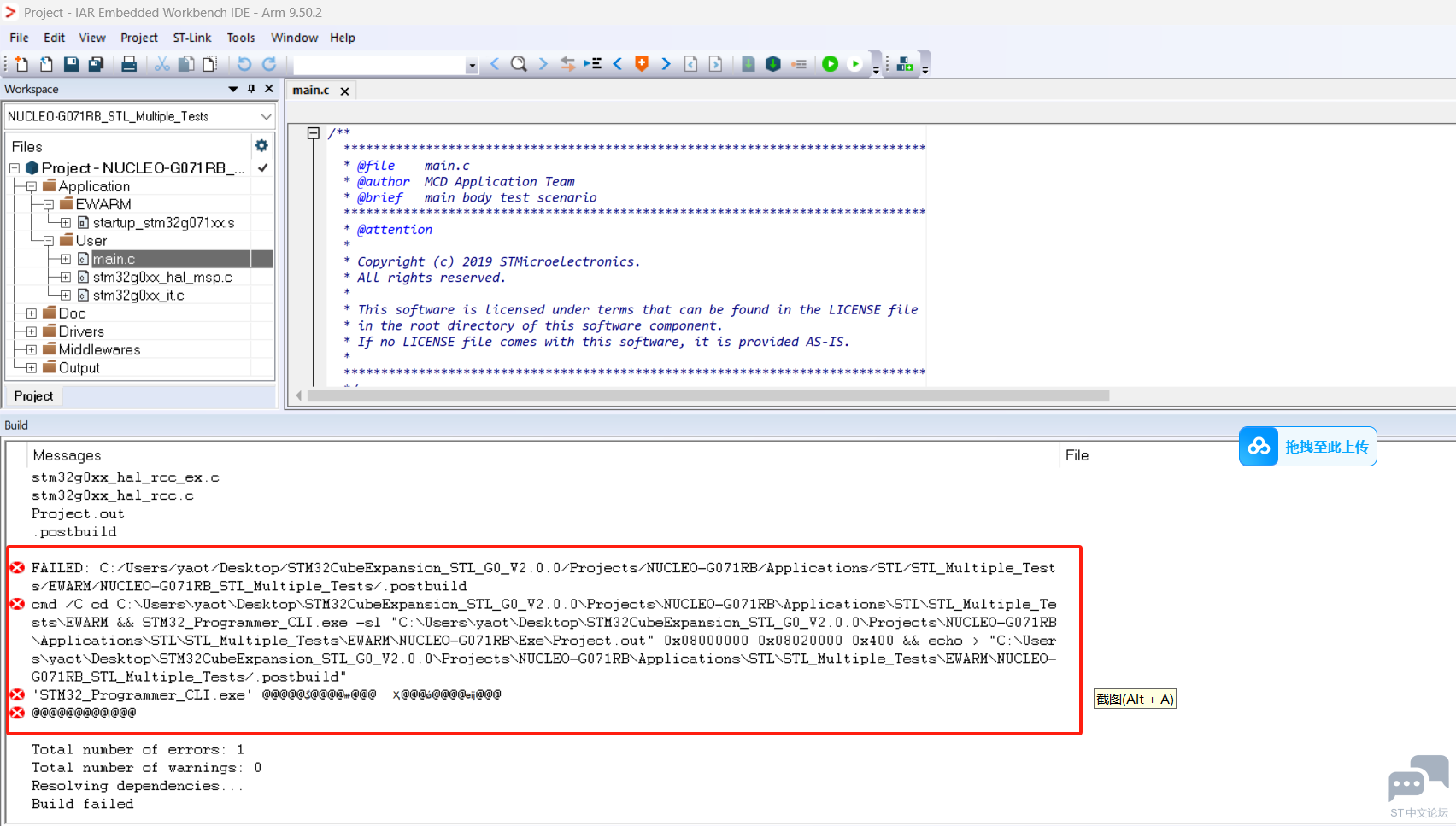The width and height of the screenshot is (1456, 826).
Task: Click Debug without Downloading icon
Action: coord(854,64)
